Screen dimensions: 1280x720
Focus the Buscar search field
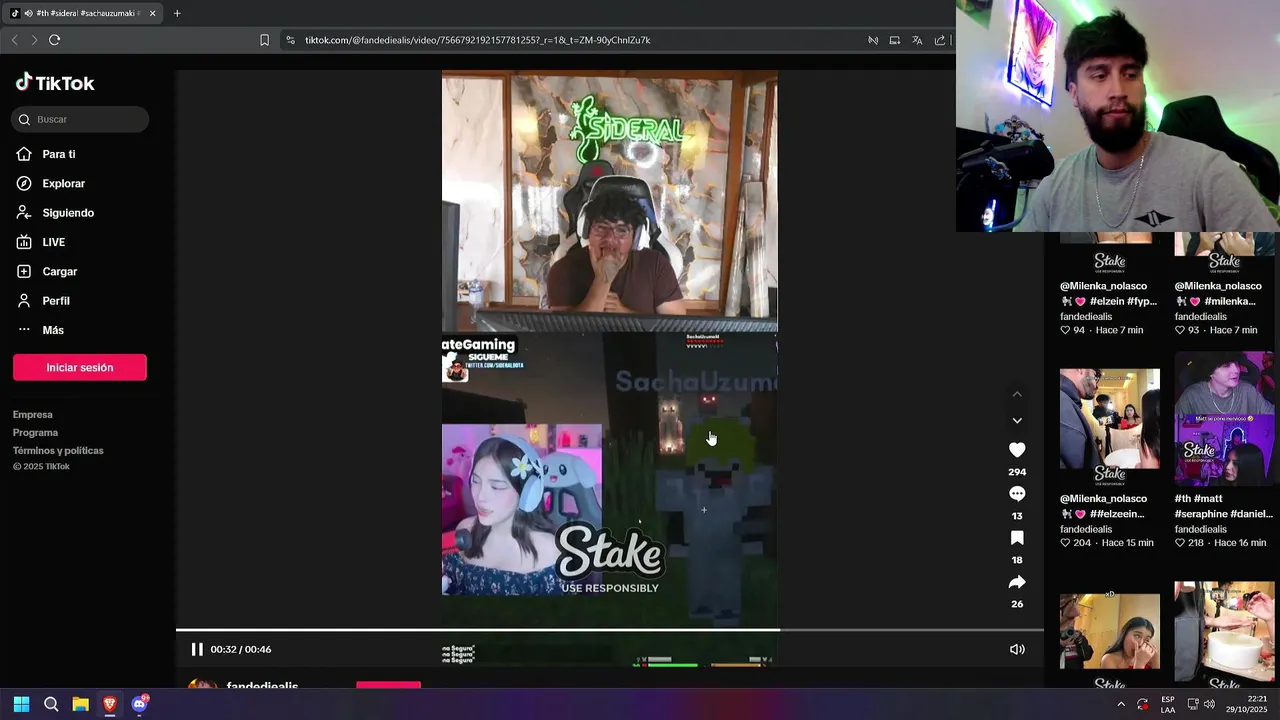tap(80, 119)
